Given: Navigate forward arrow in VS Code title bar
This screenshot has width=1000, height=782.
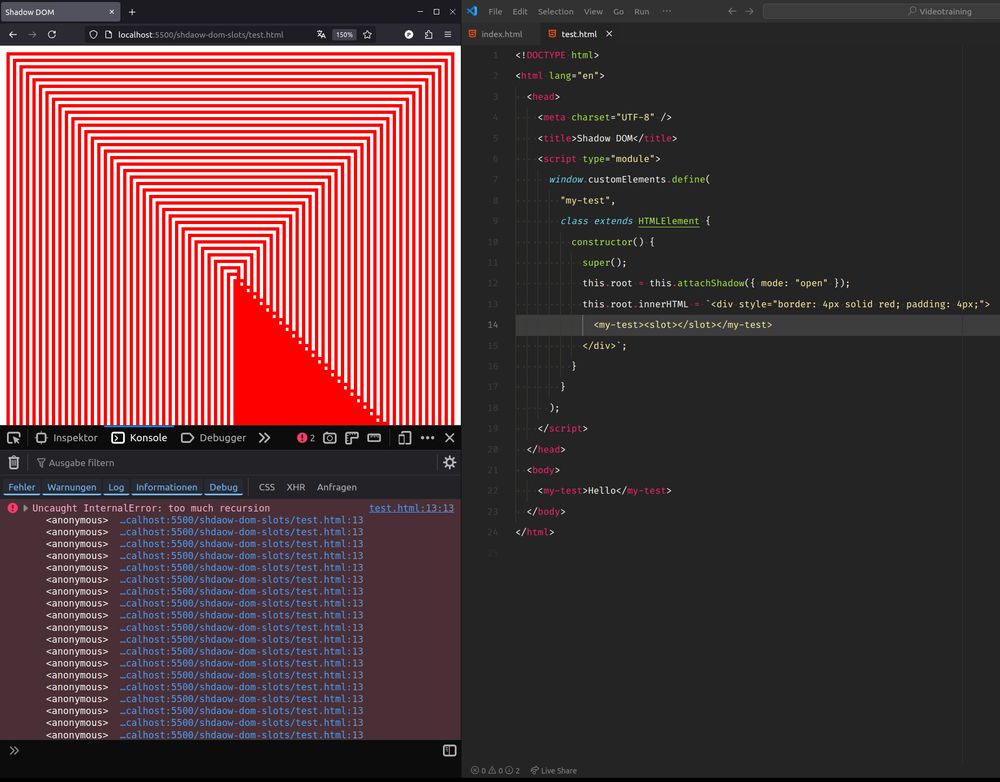Looking at the screenshot, I should point(749,11).
